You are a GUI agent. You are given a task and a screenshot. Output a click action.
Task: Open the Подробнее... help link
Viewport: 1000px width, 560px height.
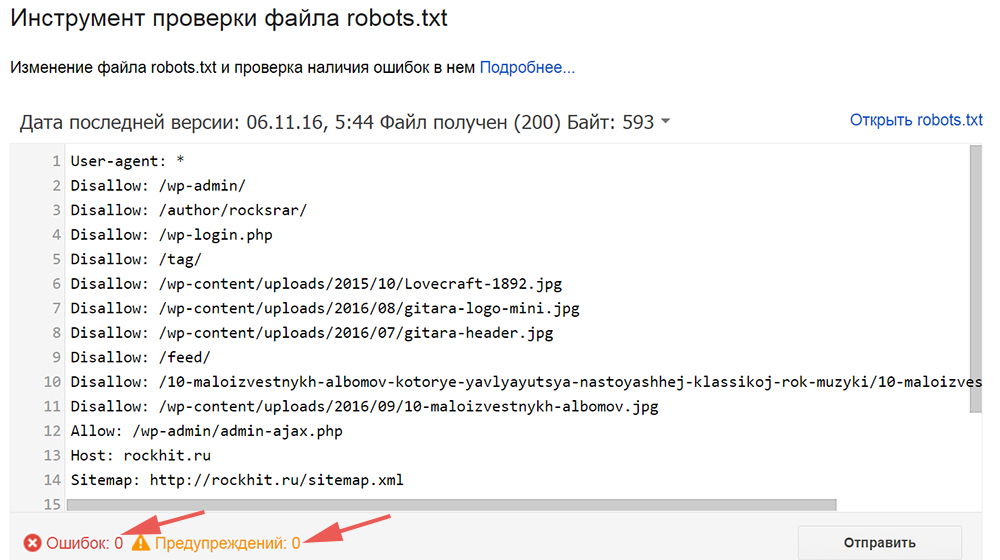527,68
